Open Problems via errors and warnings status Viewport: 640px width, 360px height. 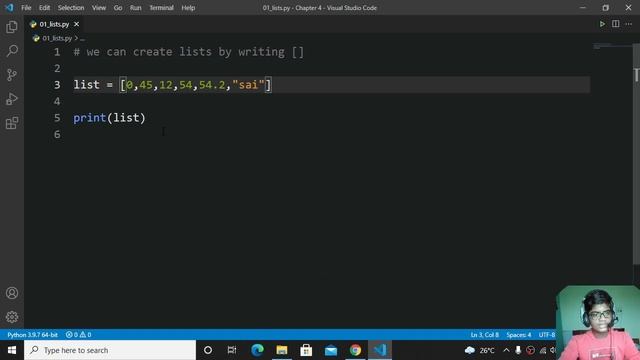(78, 335)
